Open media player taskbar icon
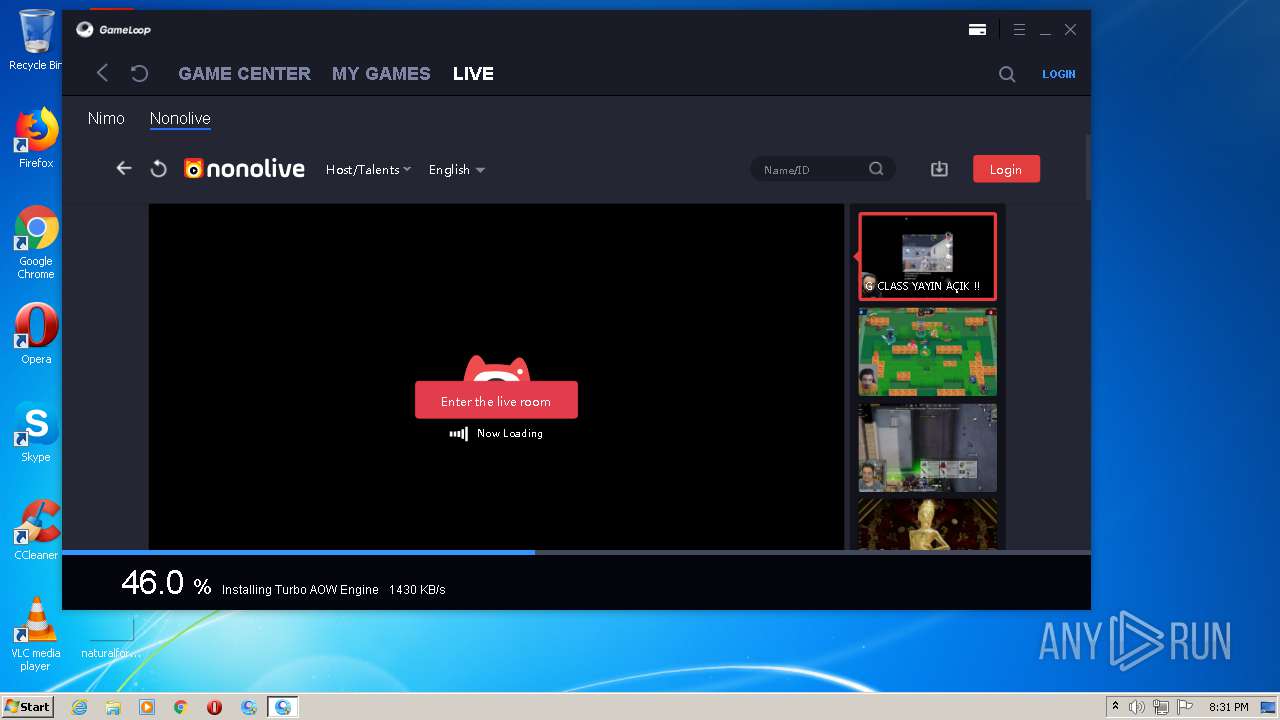1280x720 pixels. point(147,707)
